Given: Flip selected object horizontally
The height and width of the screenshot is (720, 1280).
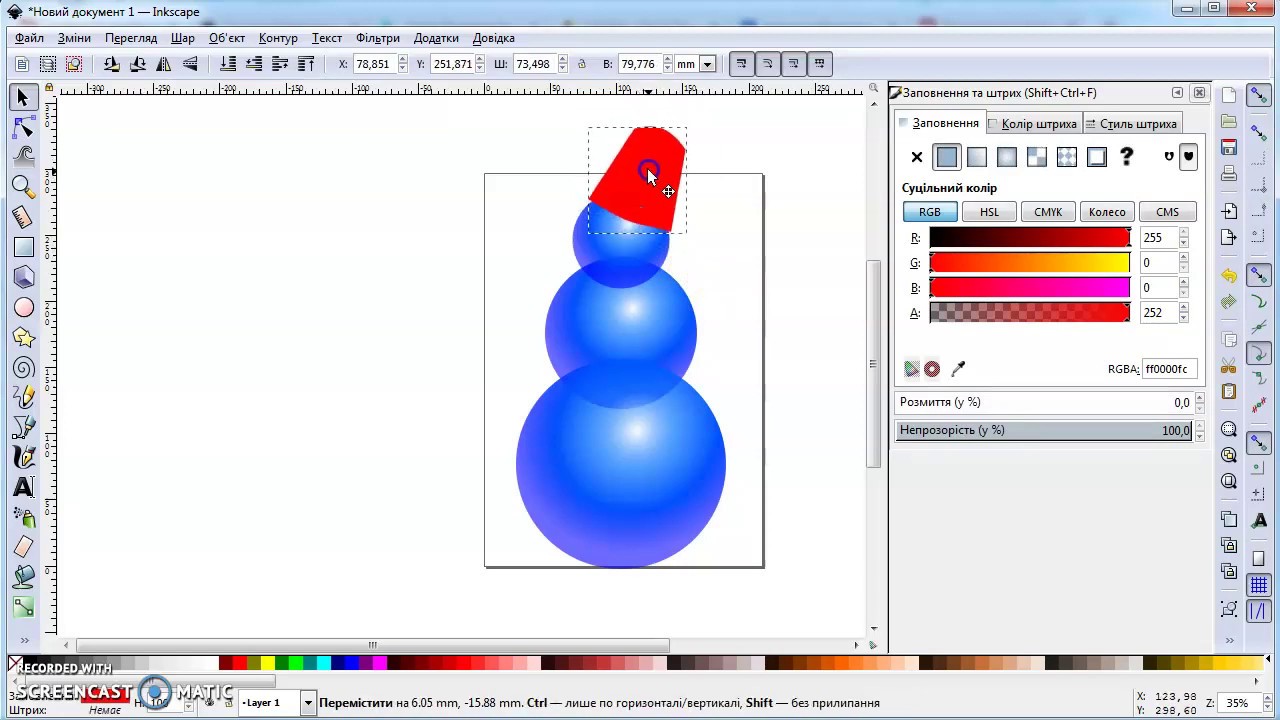Looking at the screenshot, I should [x=163, y=64].
